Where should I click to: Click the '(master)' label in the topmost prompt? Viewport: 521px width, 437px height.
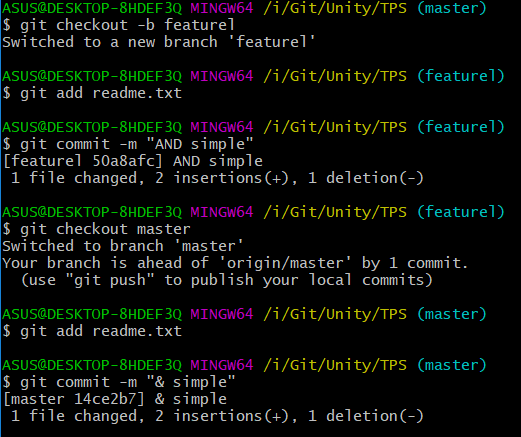tap(452, 8)
